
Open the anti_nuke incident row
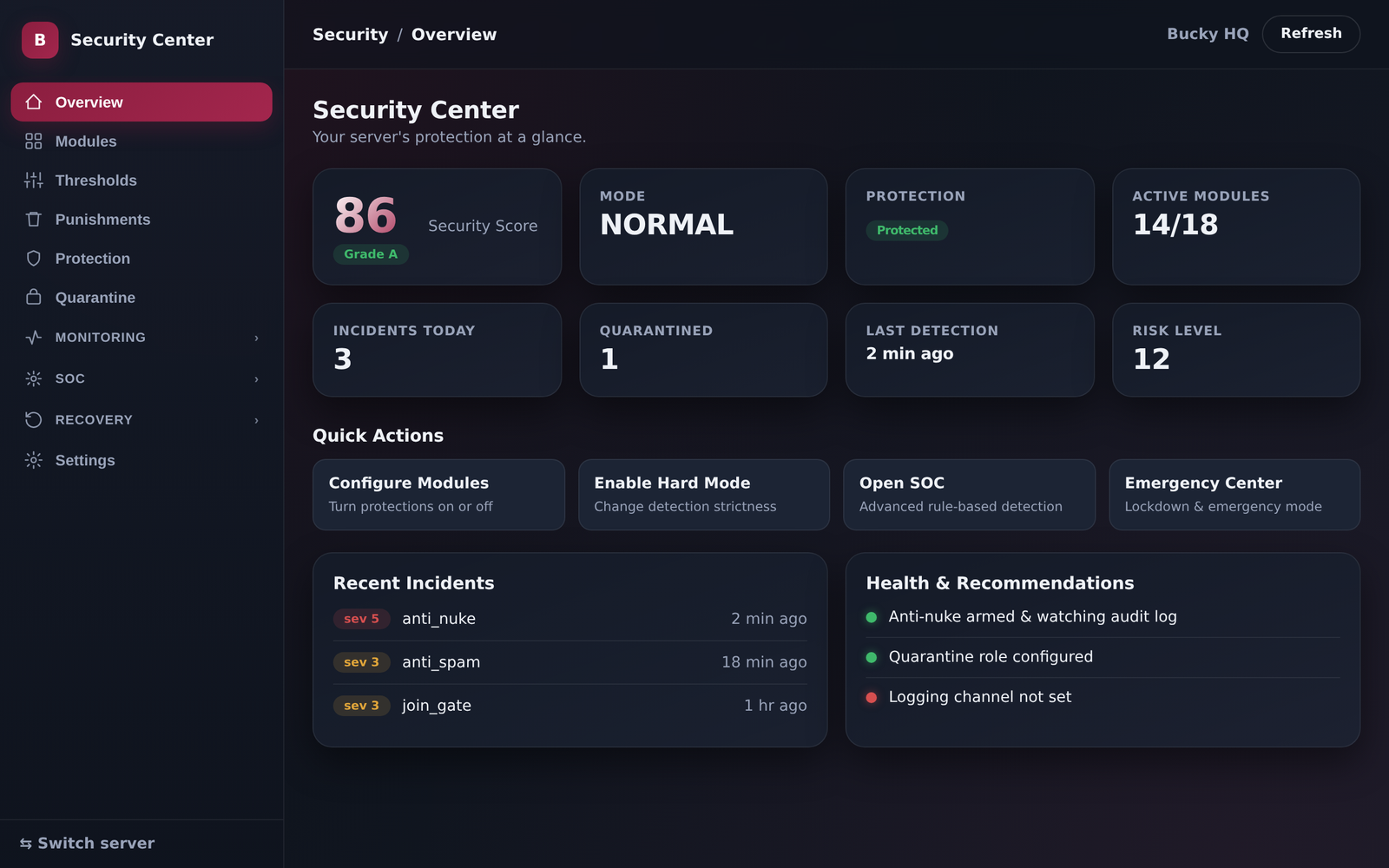[x=570, y=619]
